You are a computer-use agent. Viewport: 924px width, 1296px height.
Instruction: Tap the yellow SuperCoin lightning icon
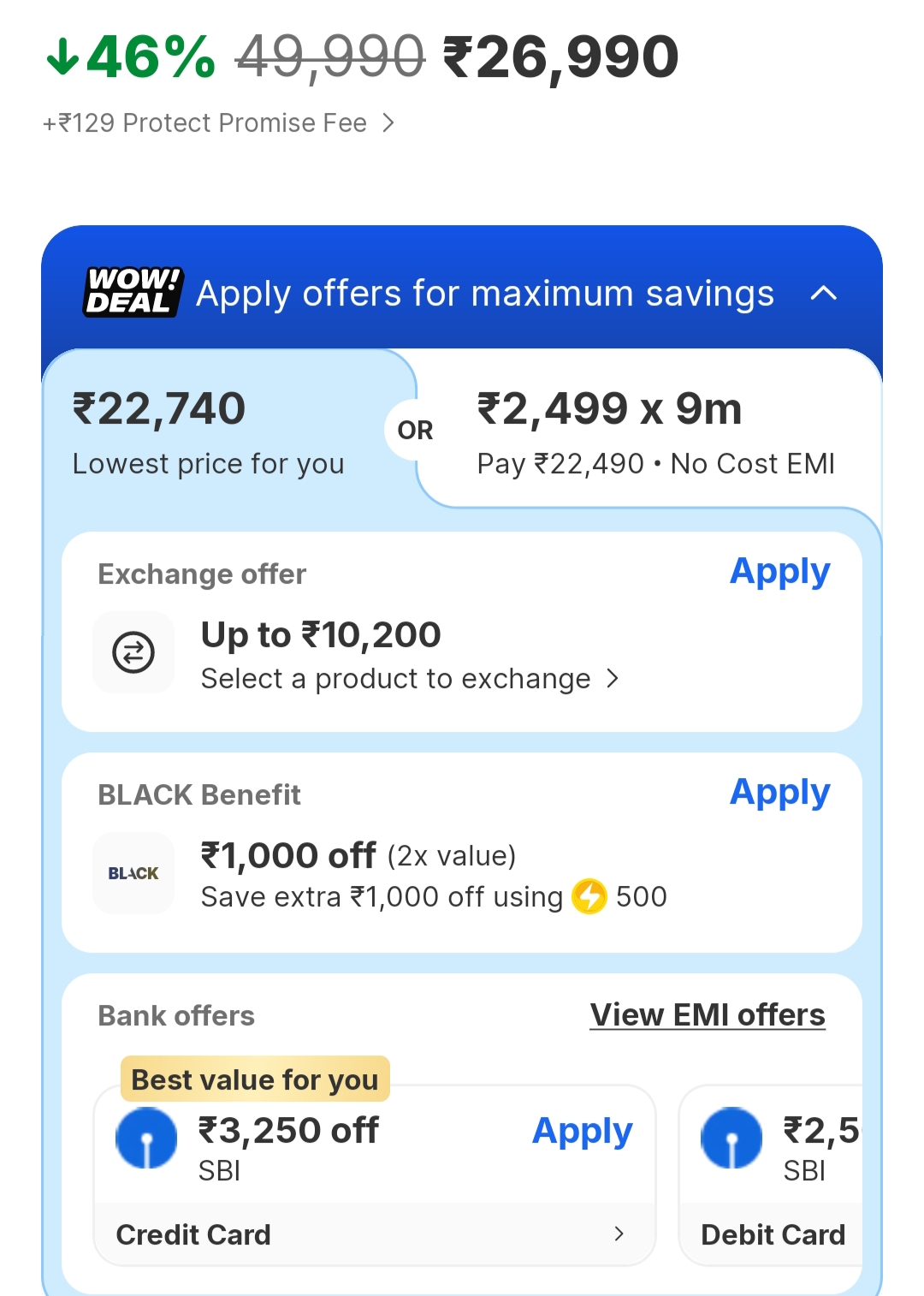pos(589,896)
